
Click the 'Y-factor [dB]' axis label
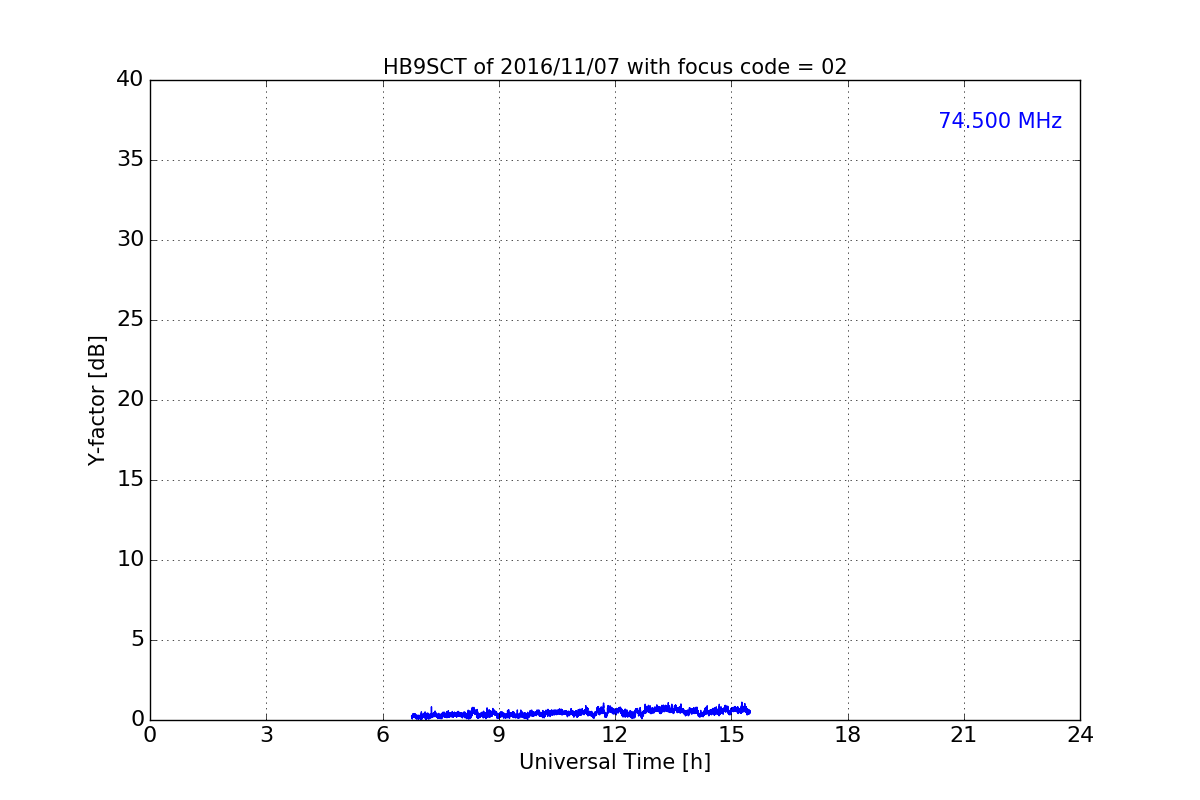pos(97,400)
